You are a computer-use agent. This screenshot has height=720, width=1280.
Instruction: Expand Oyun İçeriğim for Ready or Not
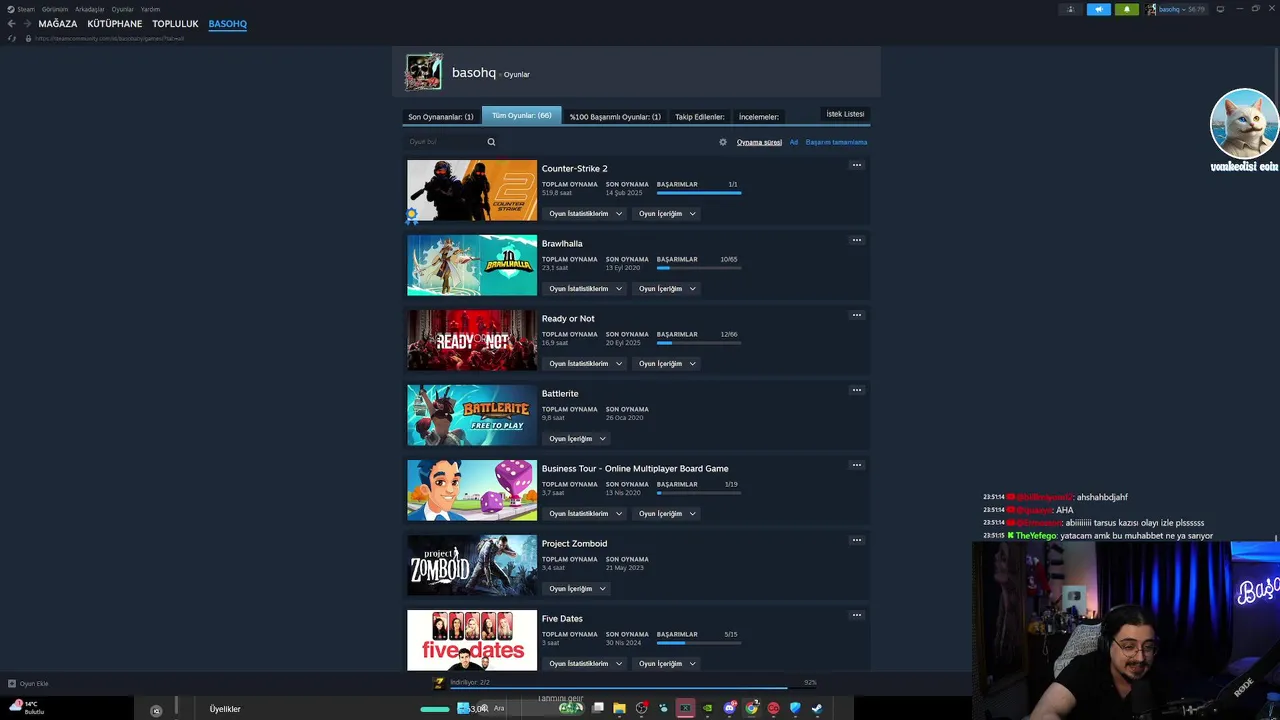[x=667, y=364]
